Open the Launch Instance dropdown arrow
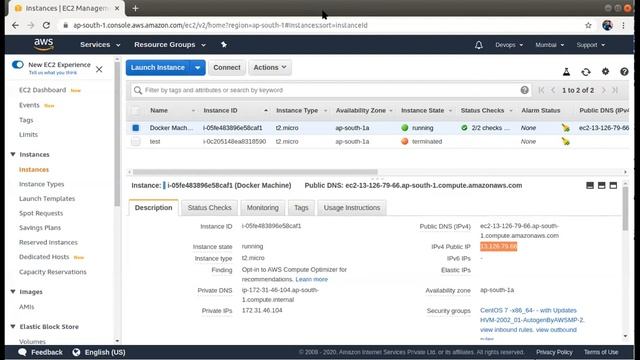Image resolution: width=640 pixels, height=360 pixels. [198, 68]
